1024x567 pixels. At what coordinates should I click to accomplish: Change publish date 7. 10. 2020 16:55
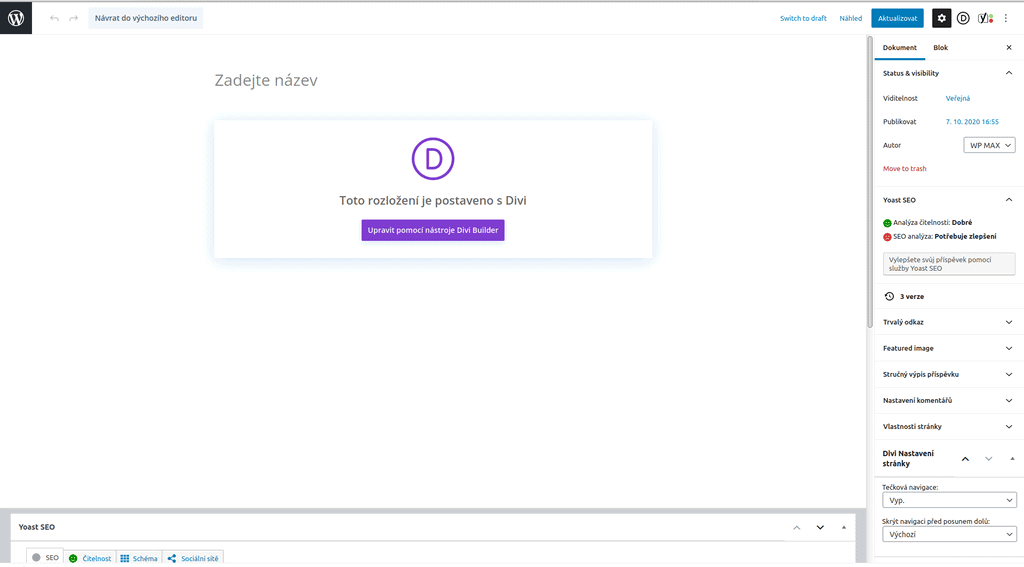coord(972,122)
